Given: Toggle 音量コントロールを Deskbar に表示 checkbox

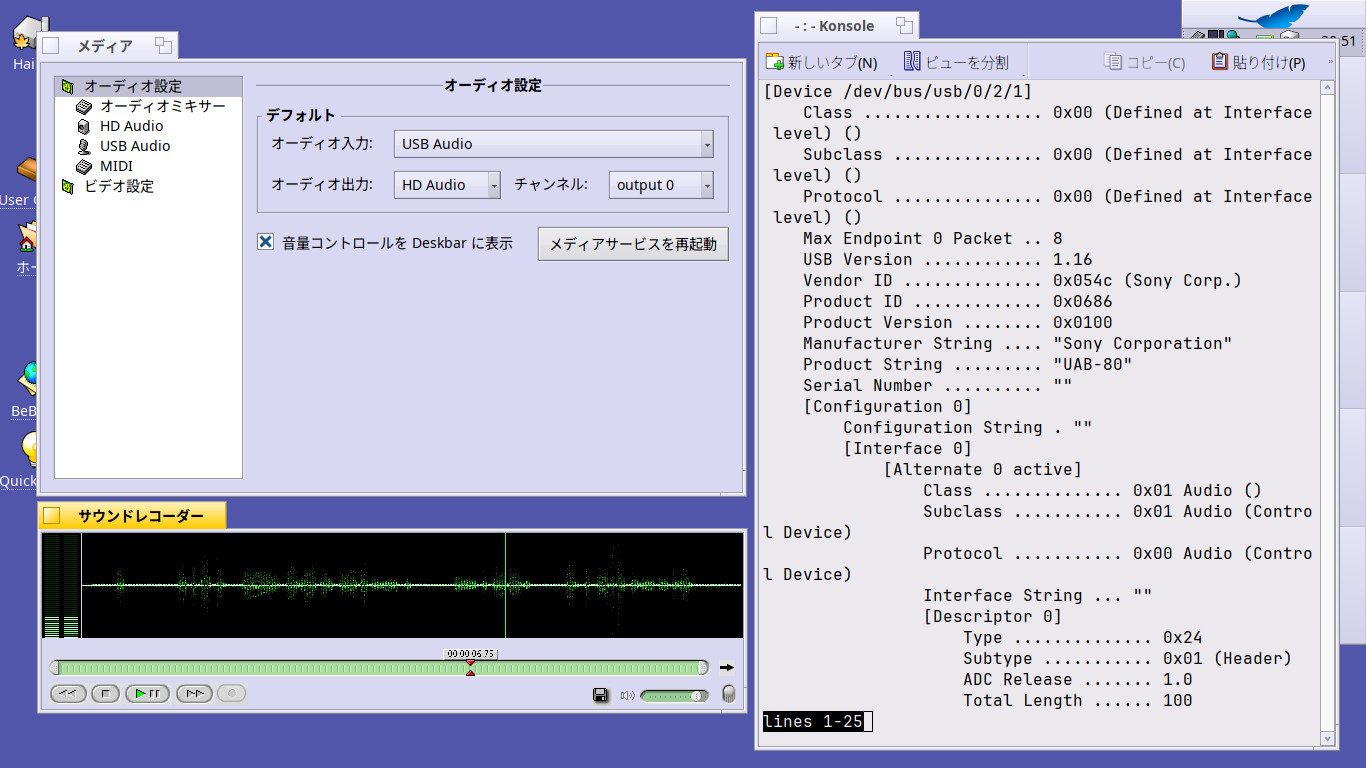Looking at the screenshot, I should tap(266, 242).
